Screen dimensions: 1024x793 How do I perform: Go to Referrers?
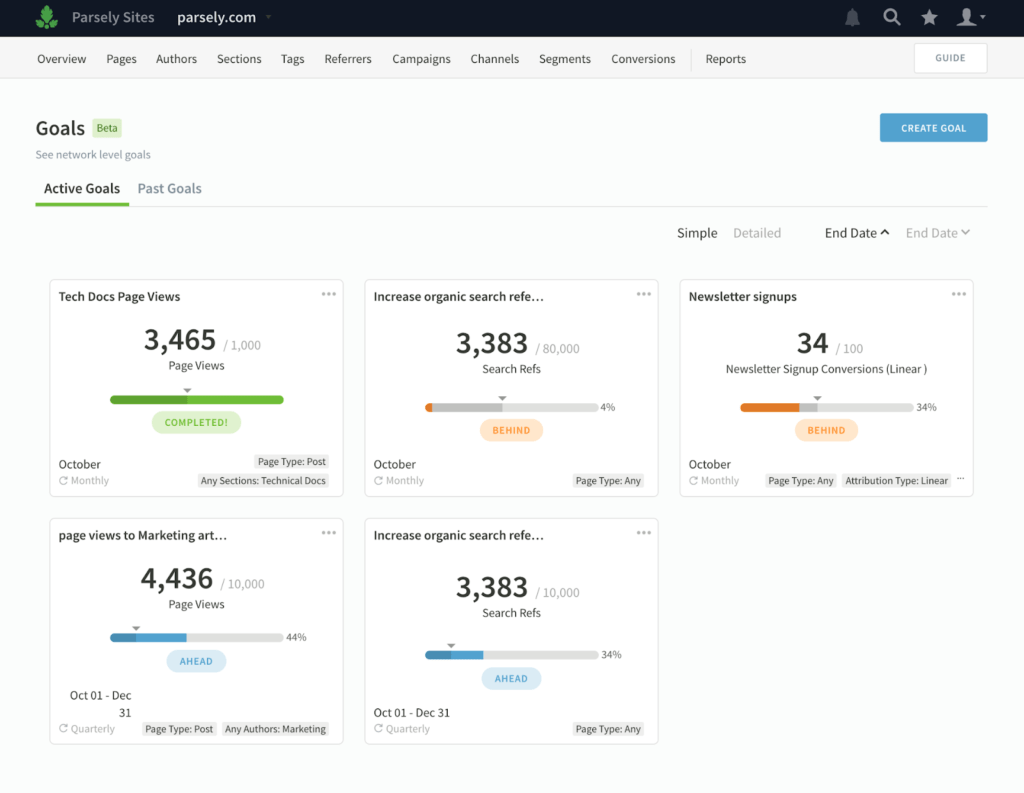click(348, 59)
